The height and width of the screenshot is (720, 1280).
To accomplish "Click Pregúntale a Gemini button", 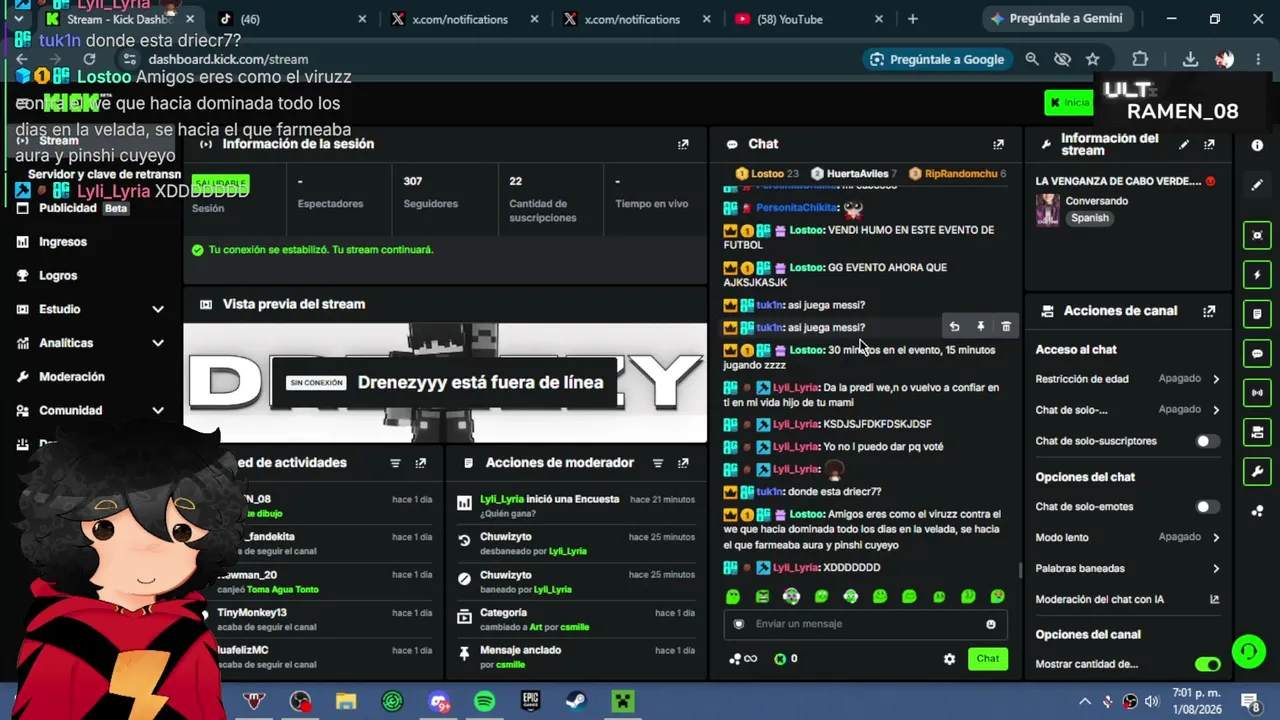I will (x=1058, y=19).
